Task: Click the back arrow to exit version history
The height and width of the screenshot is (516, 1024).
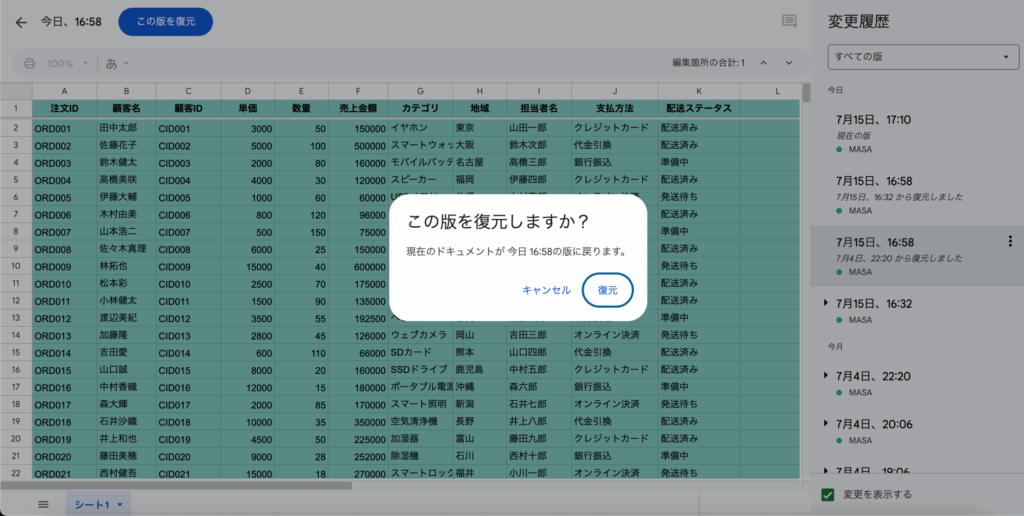Action: click(x=21, y=22)
